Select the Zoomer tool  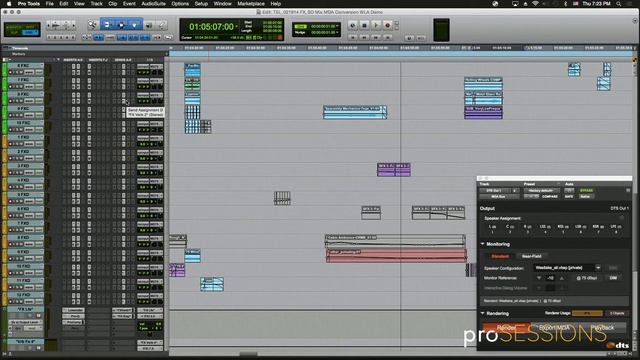pos(92,25)
